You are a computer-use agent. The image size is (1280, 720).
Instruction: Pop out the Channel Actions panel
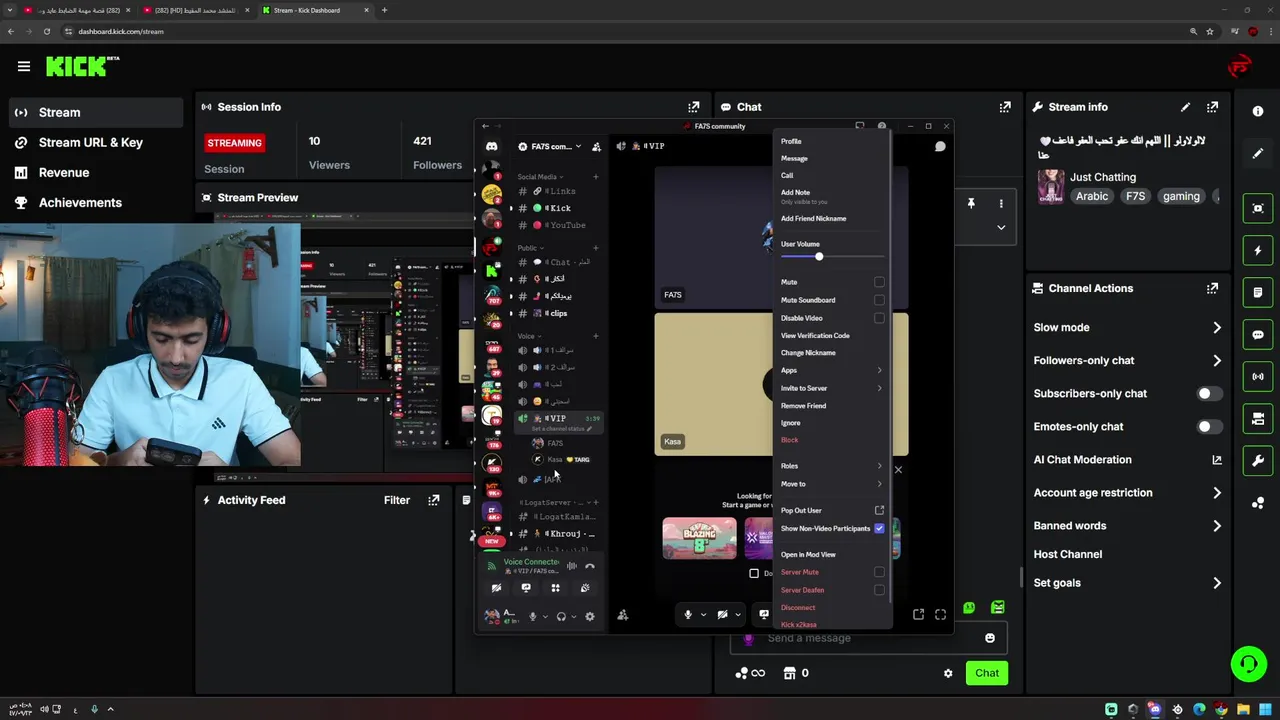(1212, 288)
